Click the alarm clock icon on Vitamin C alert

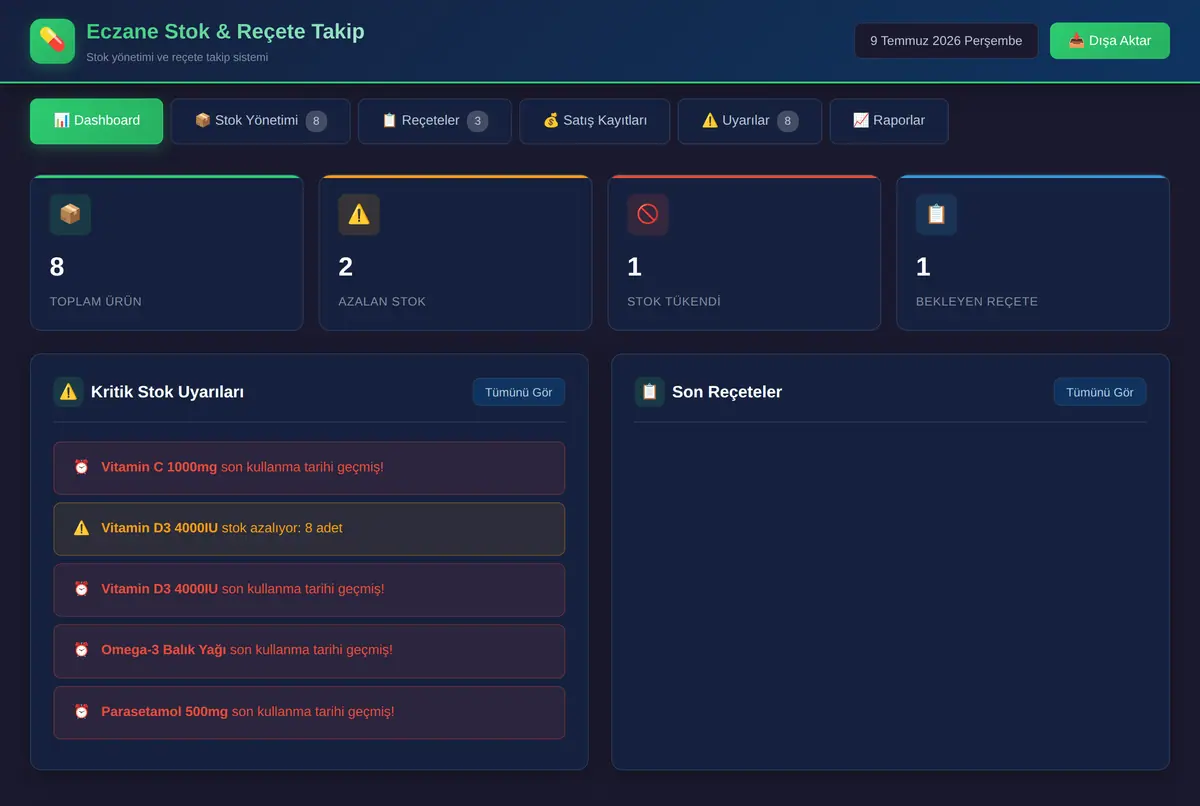click(82, 467)
